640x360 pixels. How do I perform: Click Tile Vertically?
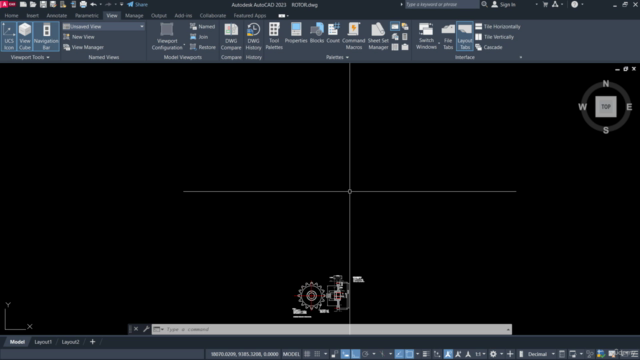(495, 37)
